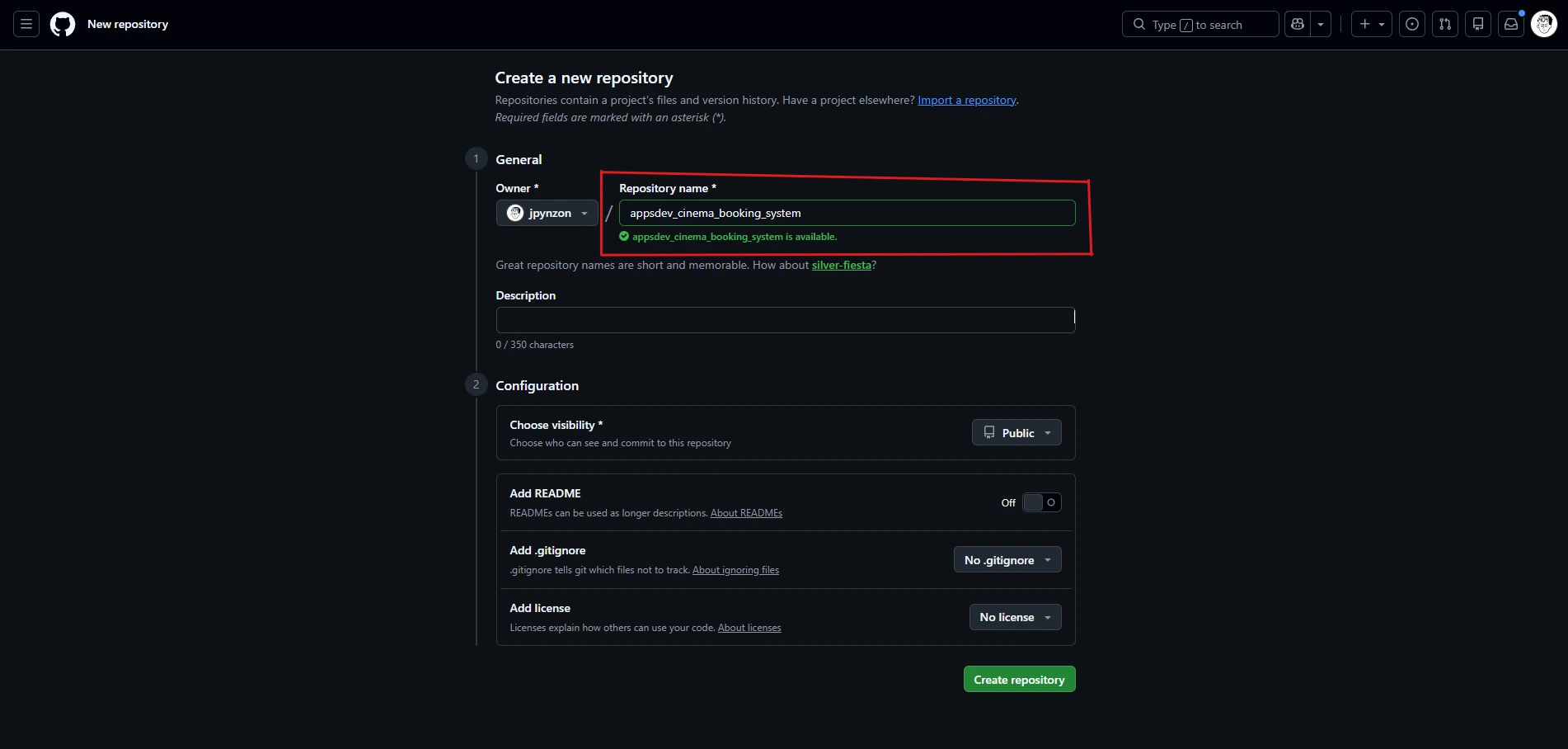Go to GitHub homepage via Octocat logo
Image resolution: width=1568 pixels, height=749 pixels.
click(x=63, y=25)
